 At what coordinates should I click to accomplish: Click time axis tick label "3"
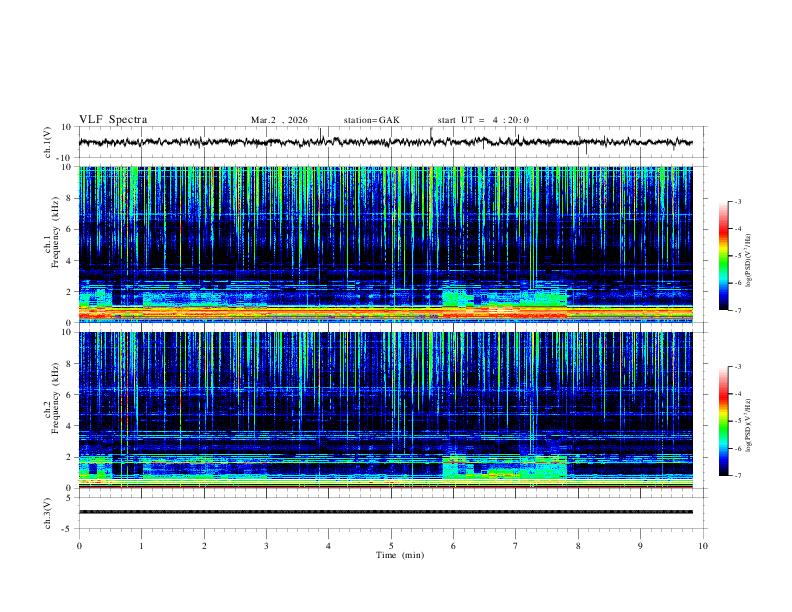[266, 546]
